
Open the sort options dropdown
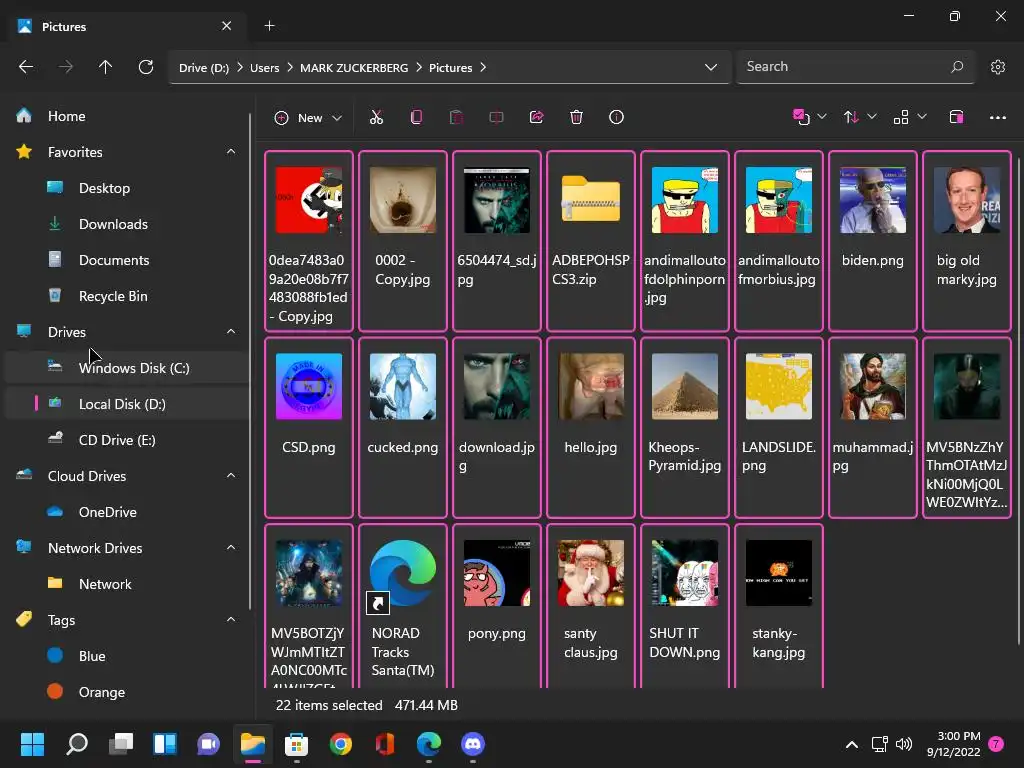tap(859, 118)
